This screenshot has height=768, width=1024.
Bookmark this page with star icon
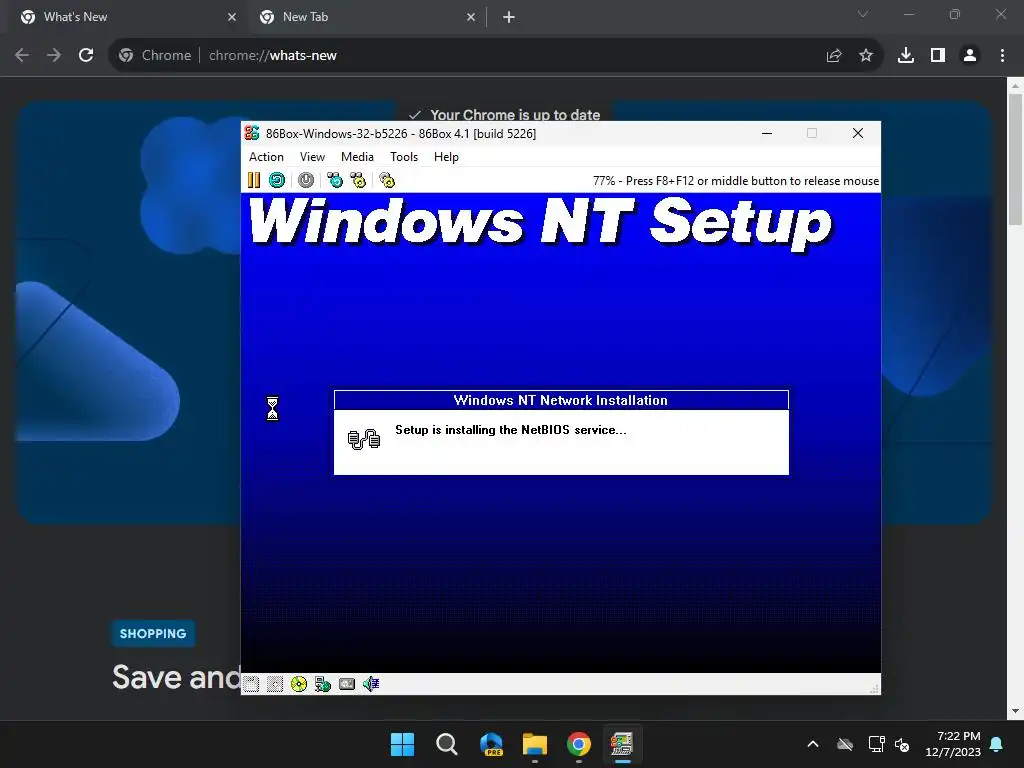[866, 56]
